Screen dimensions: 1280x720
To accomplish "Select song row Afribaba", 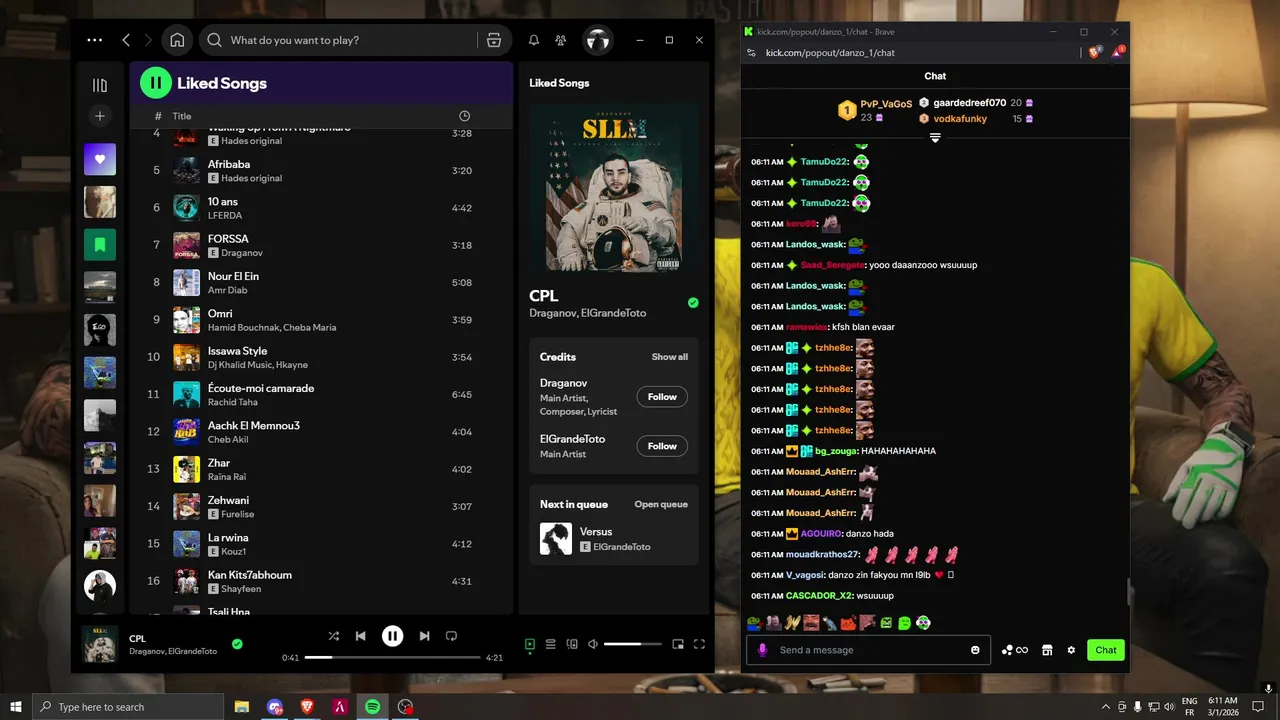I will pos(321,170).
